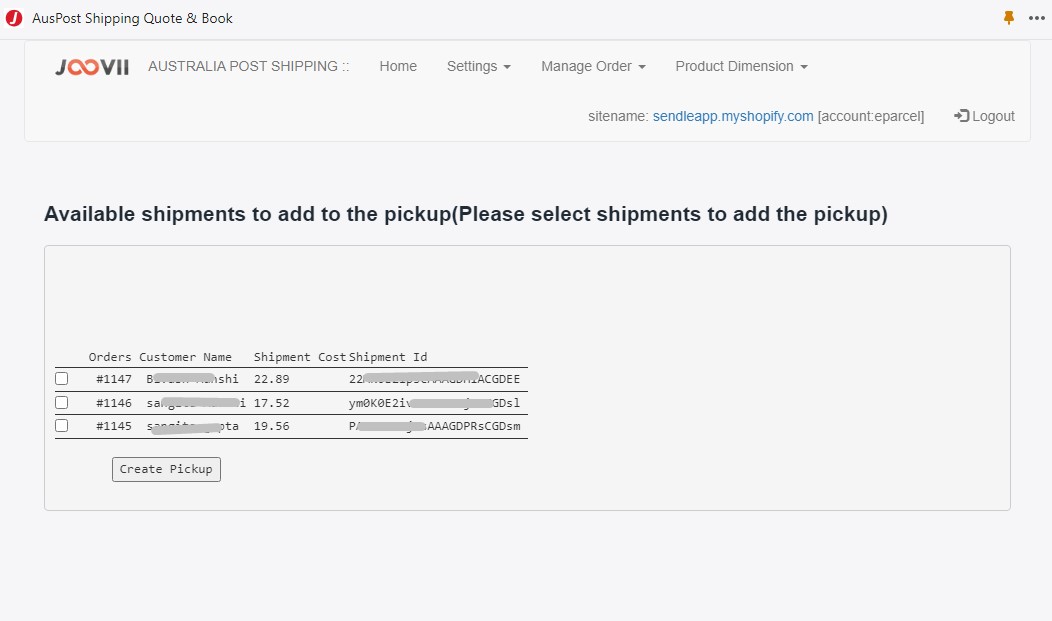Click shipment cost 19.56 in the table

(x=271, y=426)
